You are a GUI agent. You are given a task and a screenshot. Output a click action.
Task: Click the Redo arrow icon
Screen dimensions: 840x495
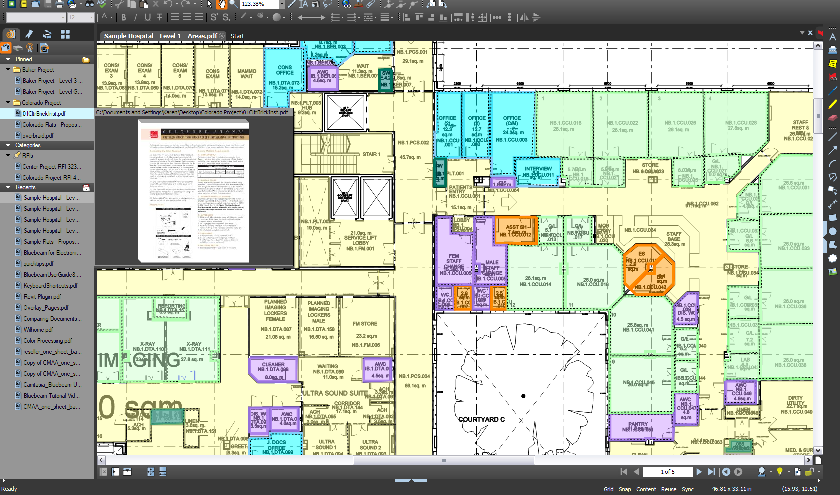click(185, 4)
